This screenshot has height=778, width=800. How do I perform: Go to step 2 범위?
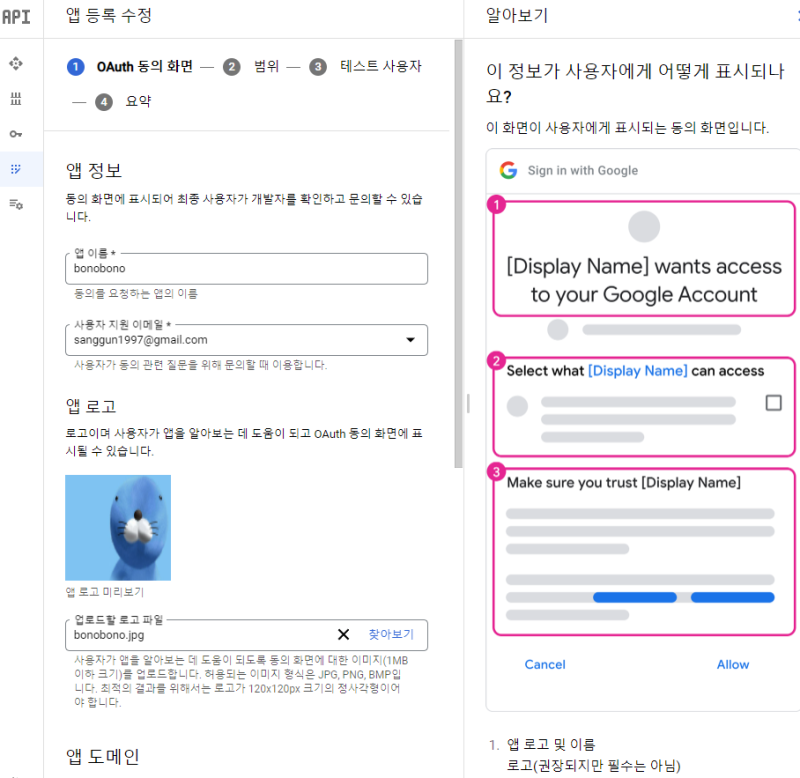coord(251,66)
